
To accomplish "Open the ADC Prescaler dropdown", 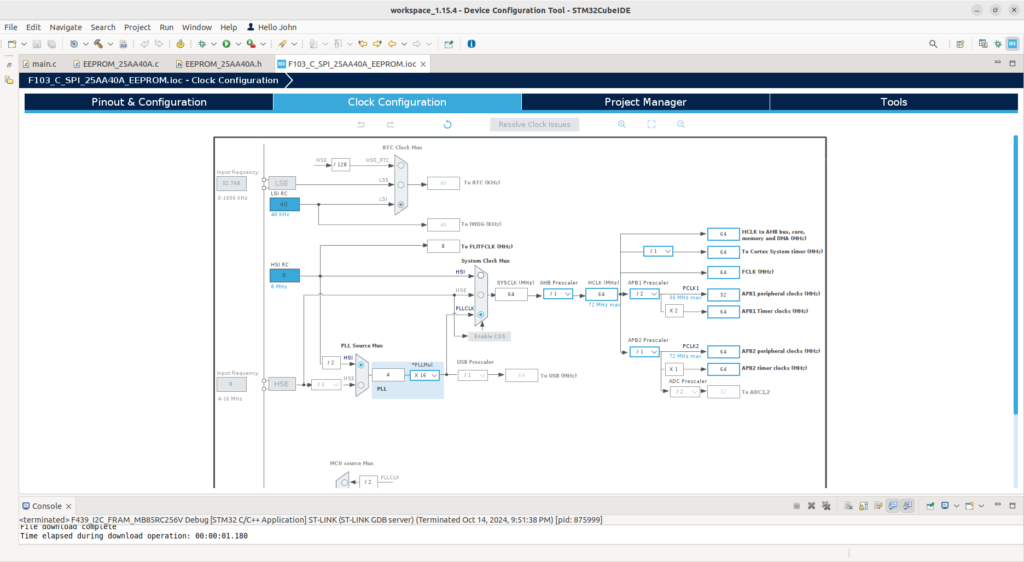I will [684, 392].
